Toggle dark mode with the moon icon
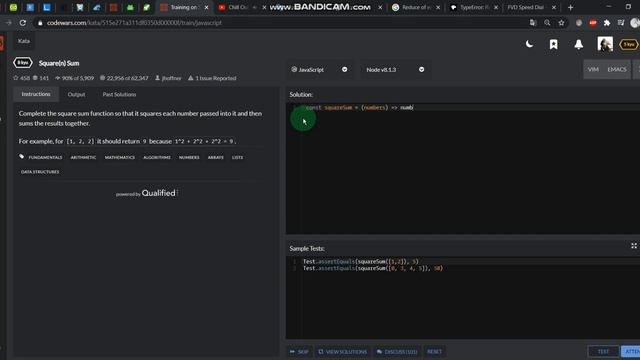The height and width of the screenshot is (360, 640). tap(529, 44)
